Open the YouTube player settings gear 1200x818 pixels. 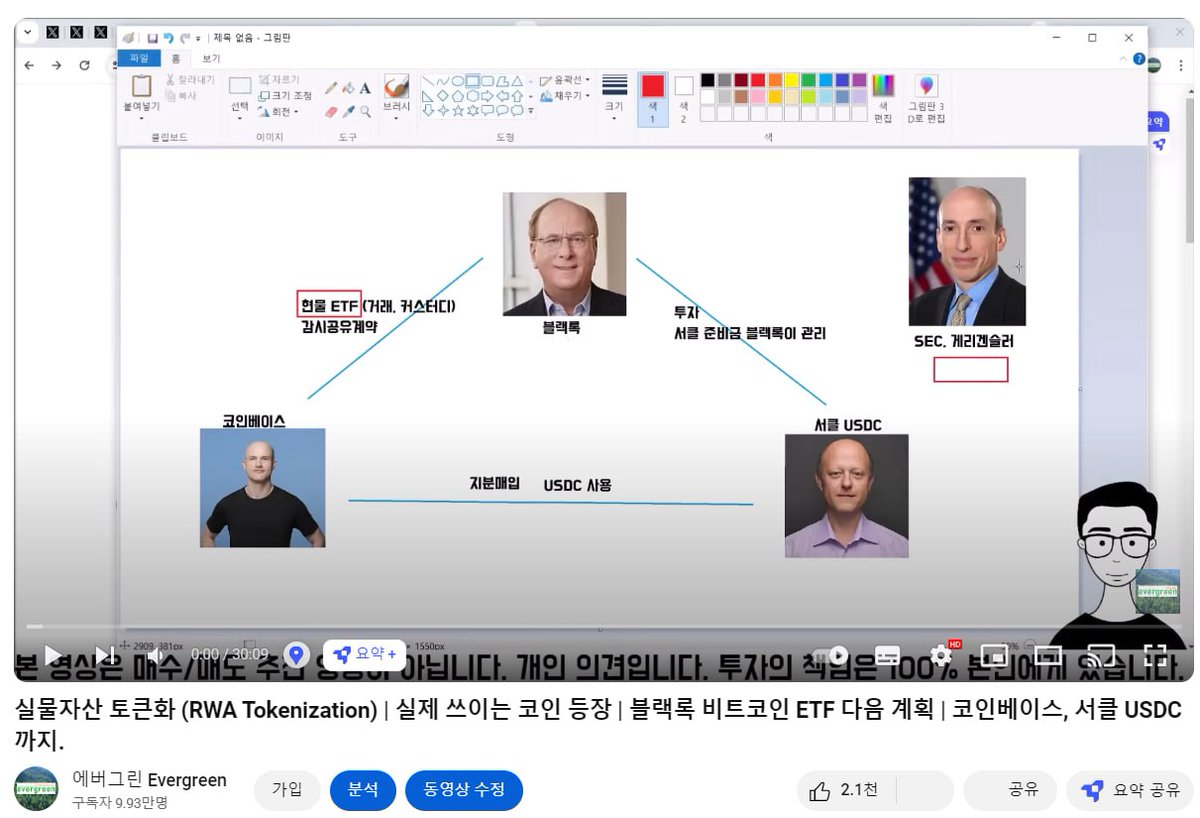pyautogui.click(x=941, y=656)
